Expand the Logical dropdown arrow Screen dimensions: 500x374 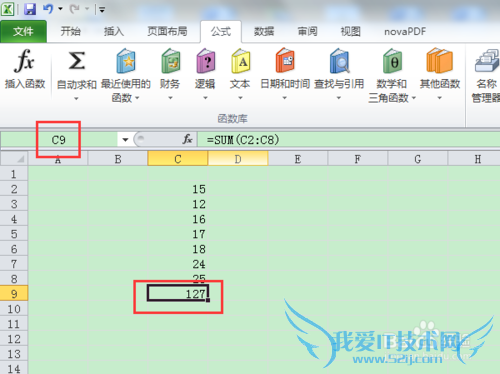[205, 98]
